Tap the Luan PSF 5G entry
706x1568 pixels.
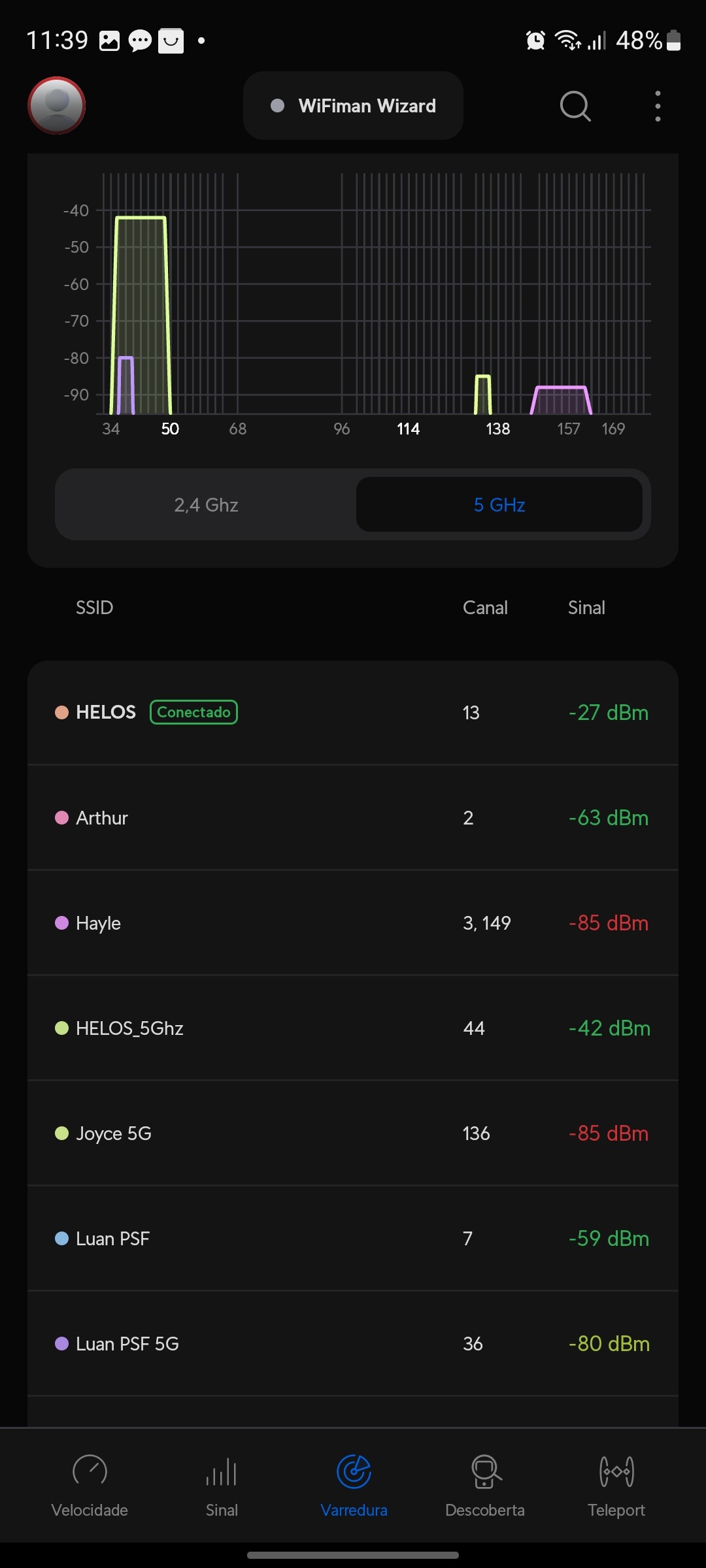pyautogui.click(x=353, y=1344)
